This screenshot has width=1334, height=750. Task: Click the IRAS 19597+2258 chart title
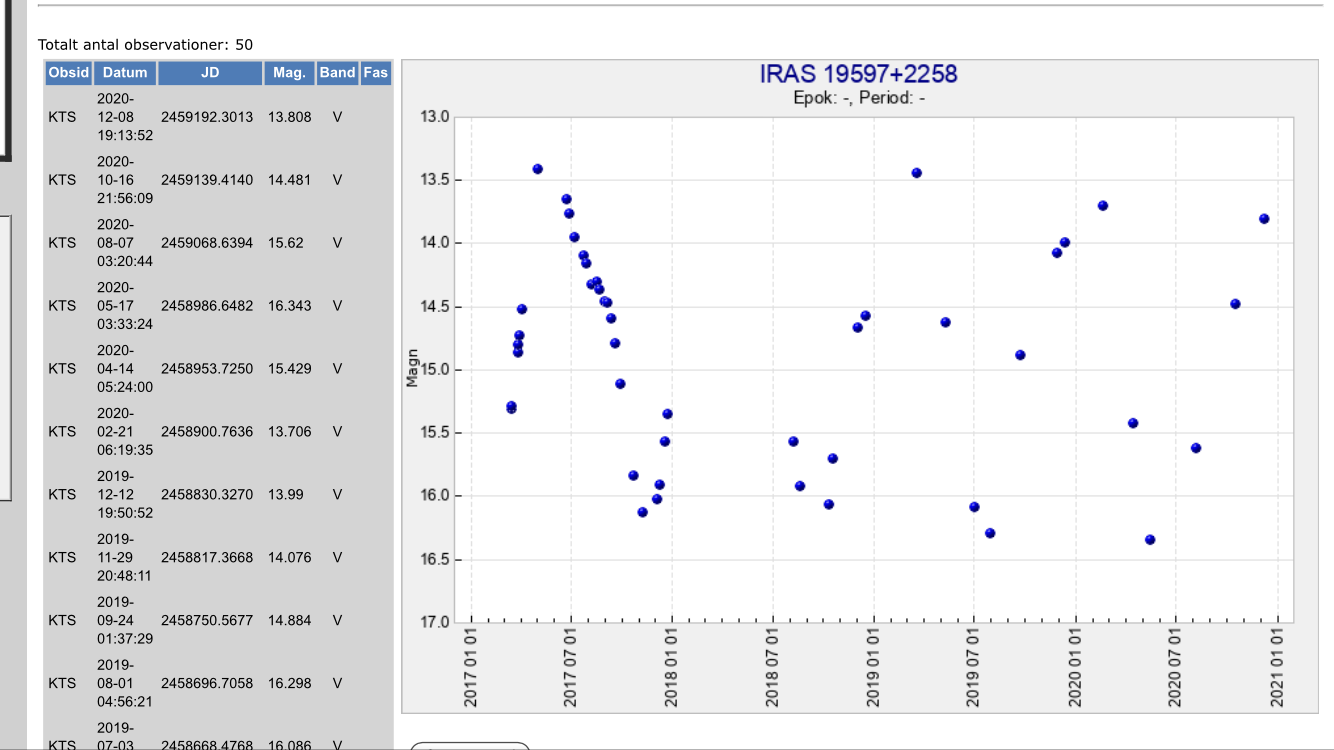tap(858, 74)
